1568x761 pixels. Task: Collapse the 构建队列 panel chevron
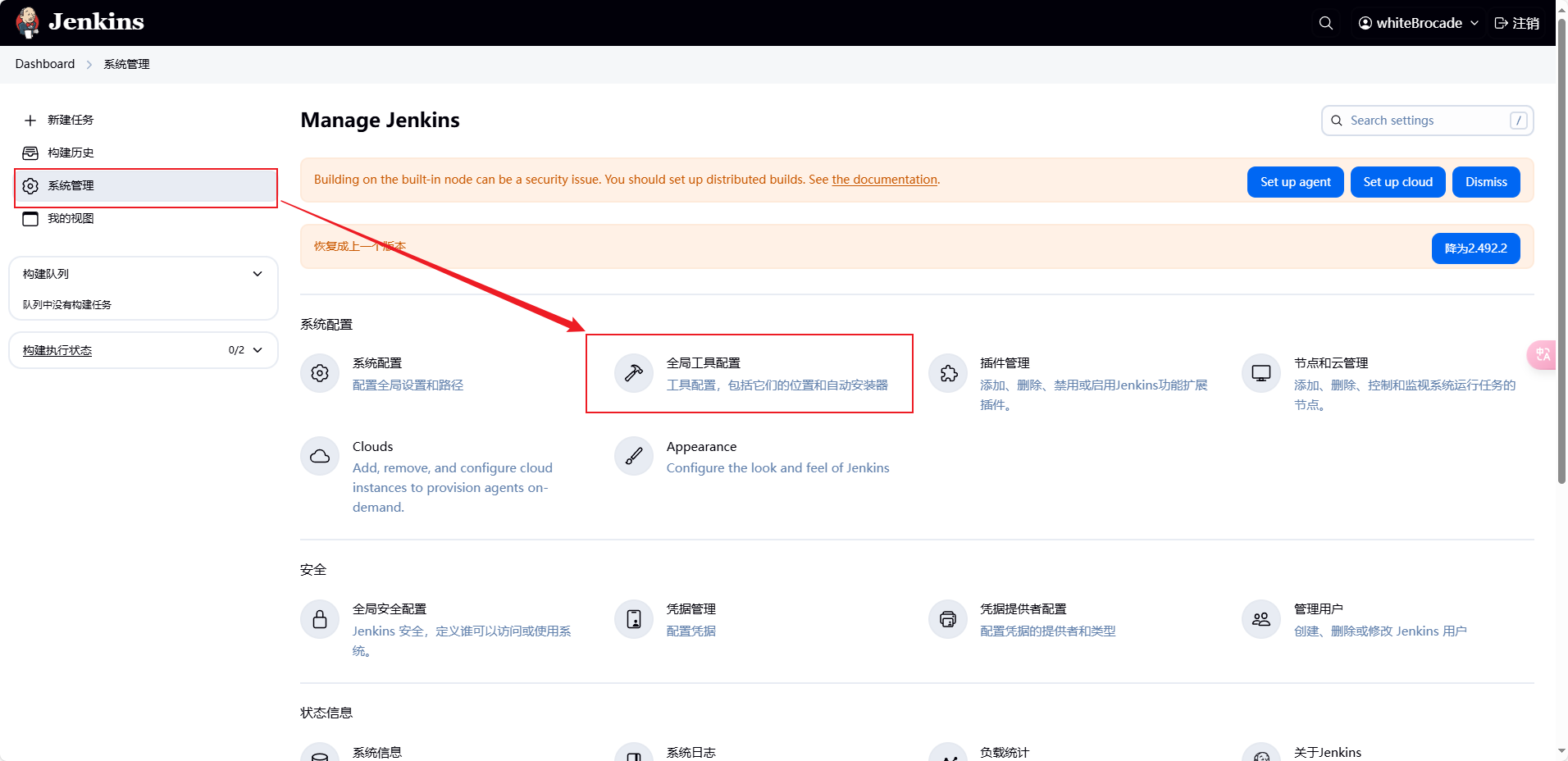coord(258,274)
